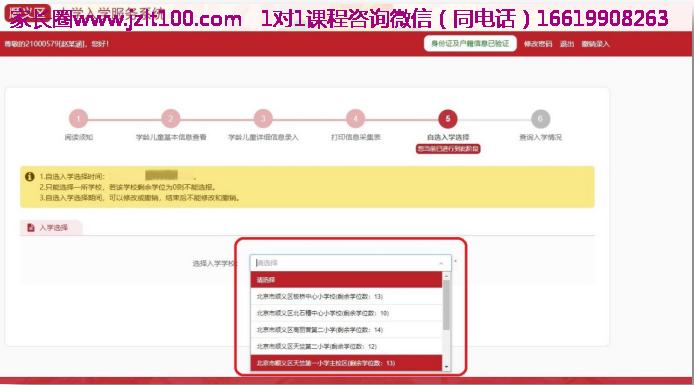Click the user greeting text 尊敬的21000579
Screen dimensions: 694x385
click(x=56, y=44)
